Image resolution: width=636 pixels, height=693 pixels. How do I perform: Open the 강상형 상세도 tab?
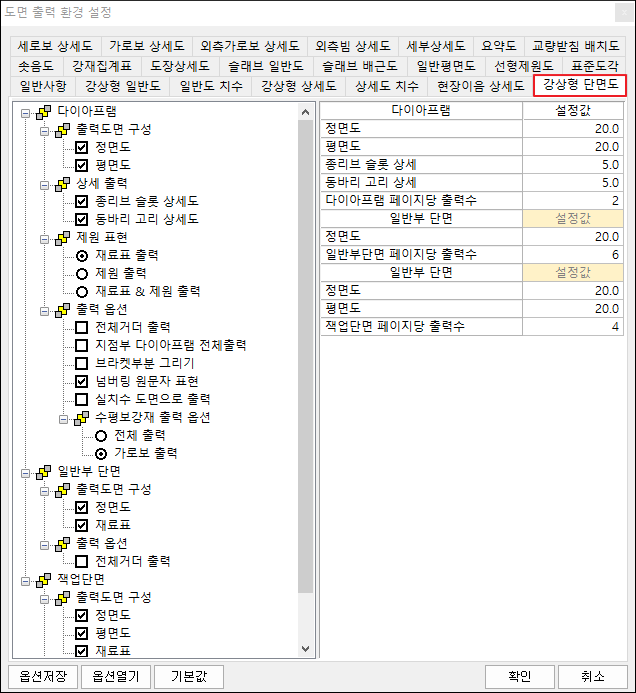[299, 86]
